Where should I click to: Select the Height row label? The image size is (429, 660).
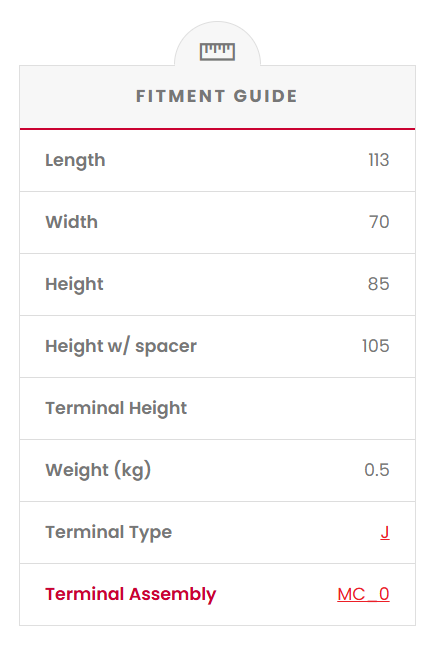[74, 284]
